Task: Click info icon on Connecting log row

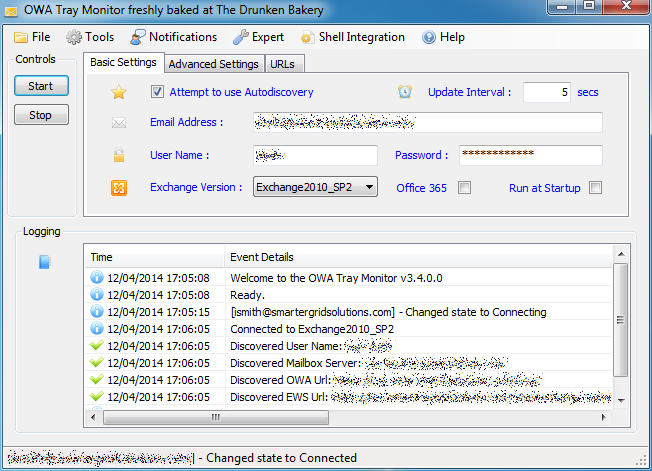Action: 96,311
